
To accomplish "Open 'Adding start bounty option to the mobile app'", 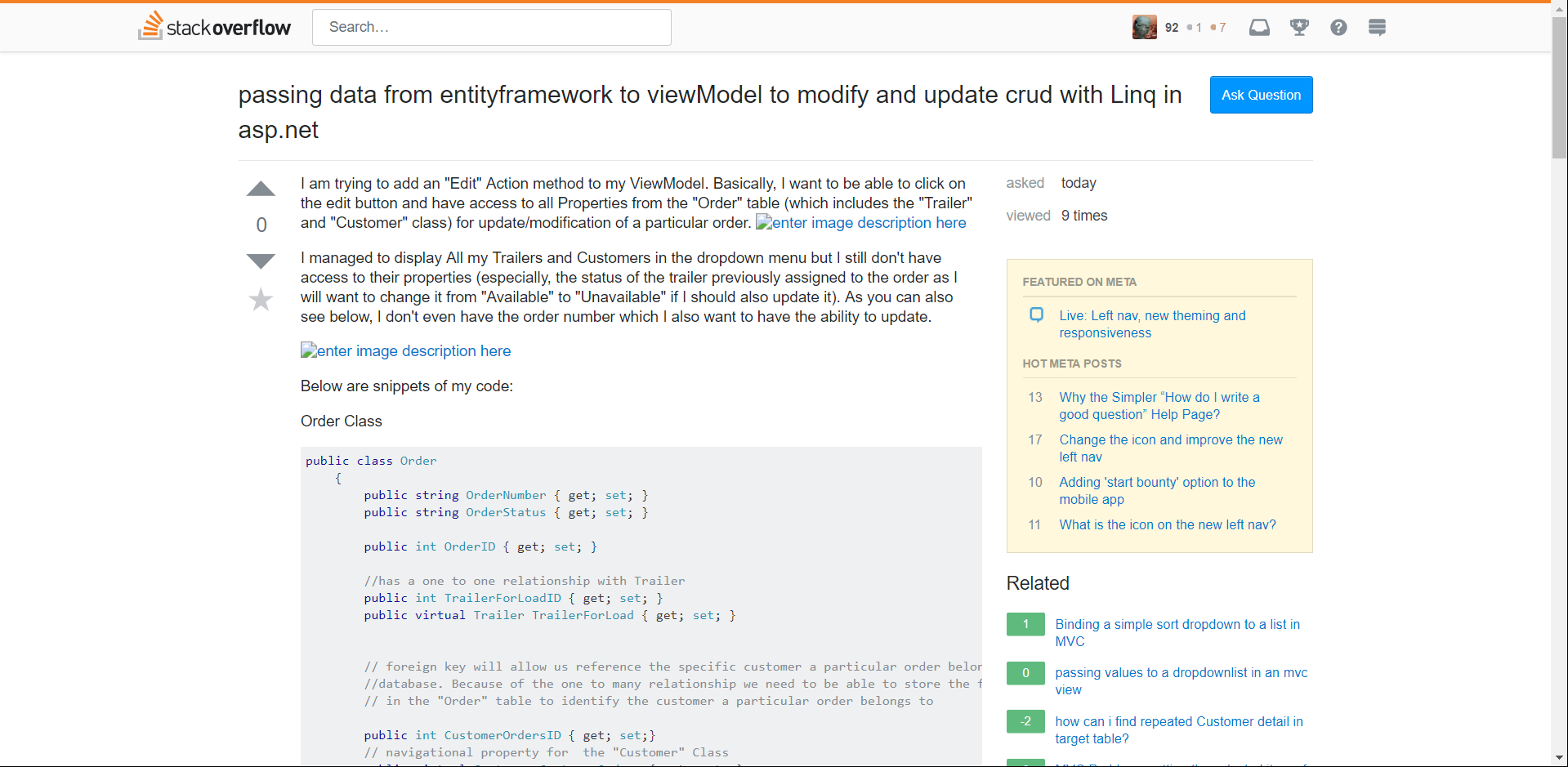I will point(1157,490).
